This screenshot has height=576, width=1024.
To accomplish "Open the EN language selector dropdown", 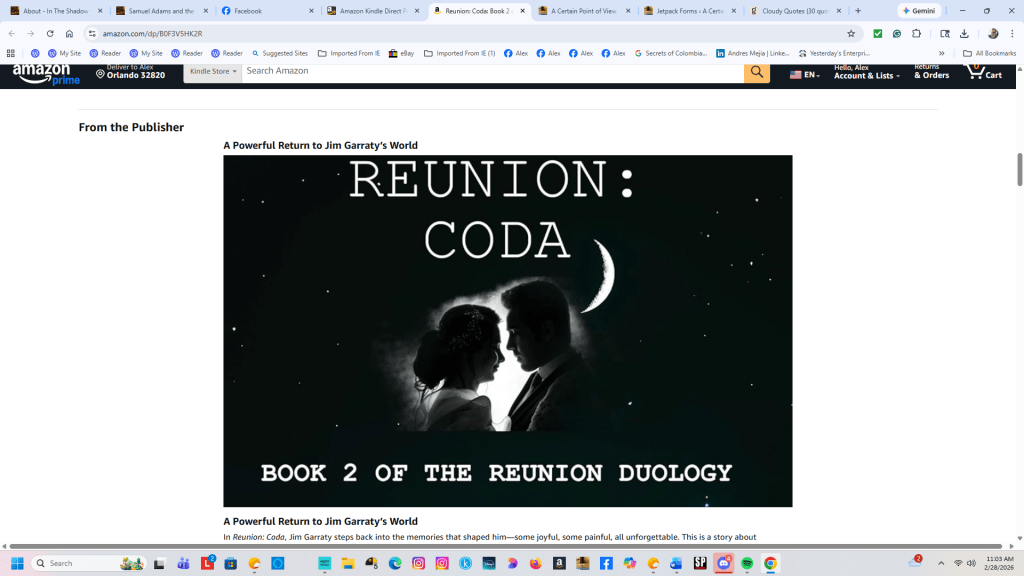I will 804,75.
